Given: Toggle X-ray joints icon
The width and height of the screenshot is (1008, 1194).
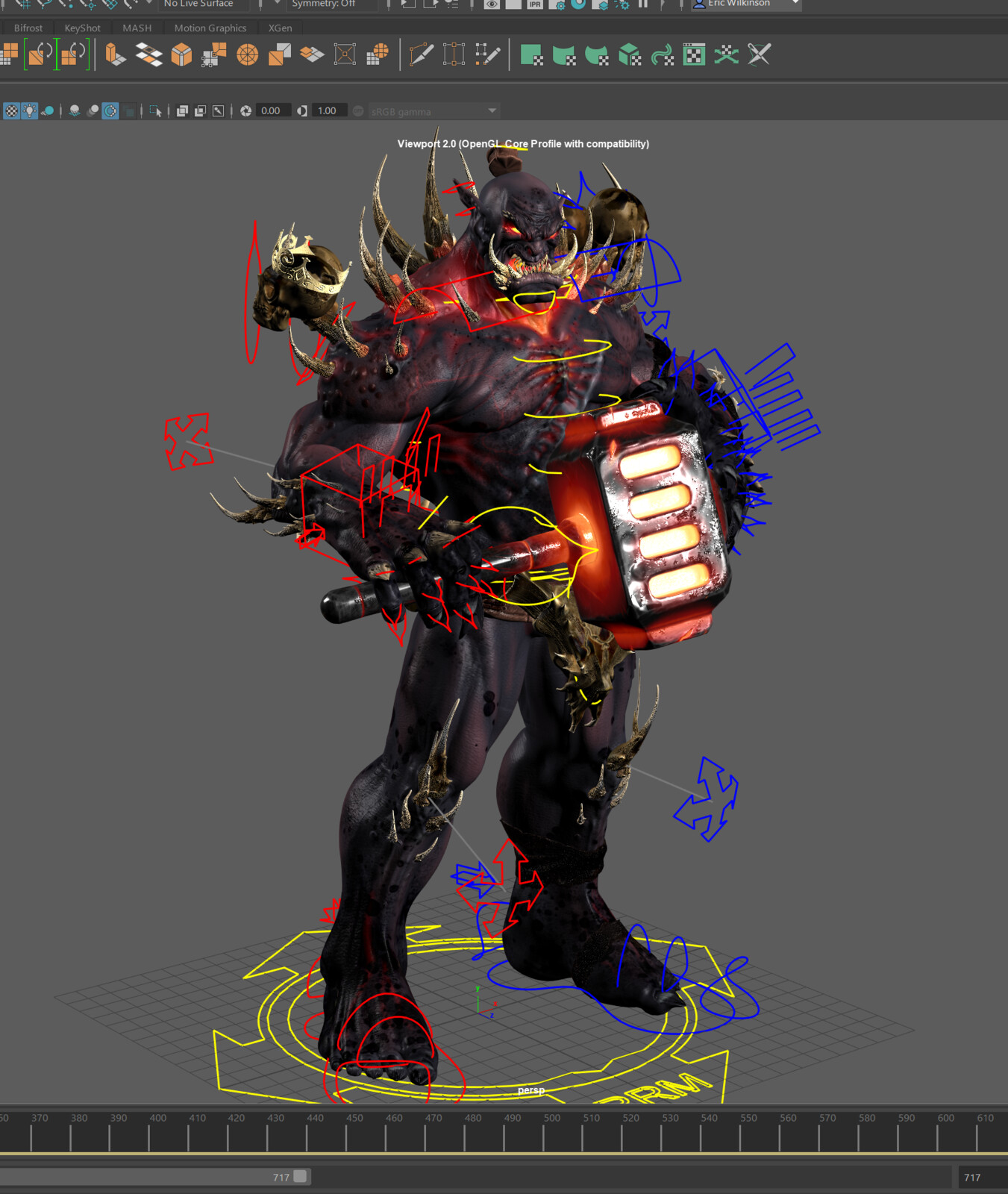Looking at the screenshot, I should (218, 111).
